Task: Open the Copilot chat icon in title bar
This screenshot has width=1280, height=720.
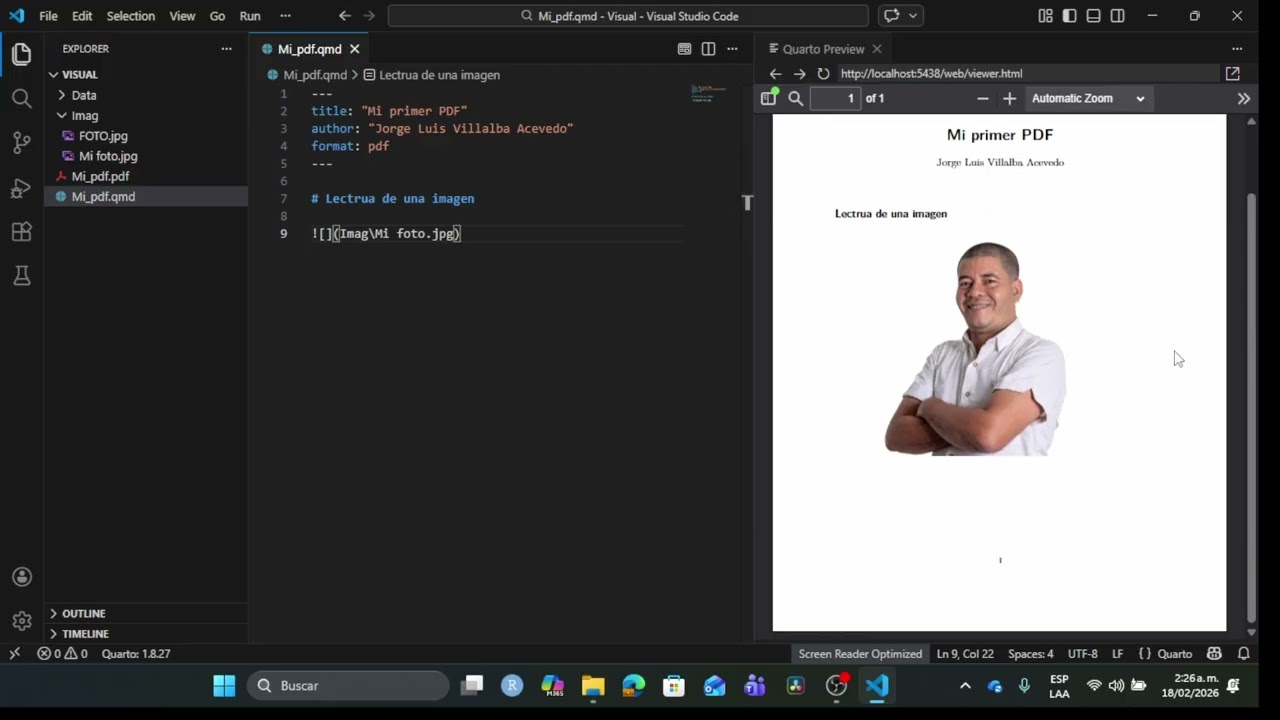Action: [891, 16]
